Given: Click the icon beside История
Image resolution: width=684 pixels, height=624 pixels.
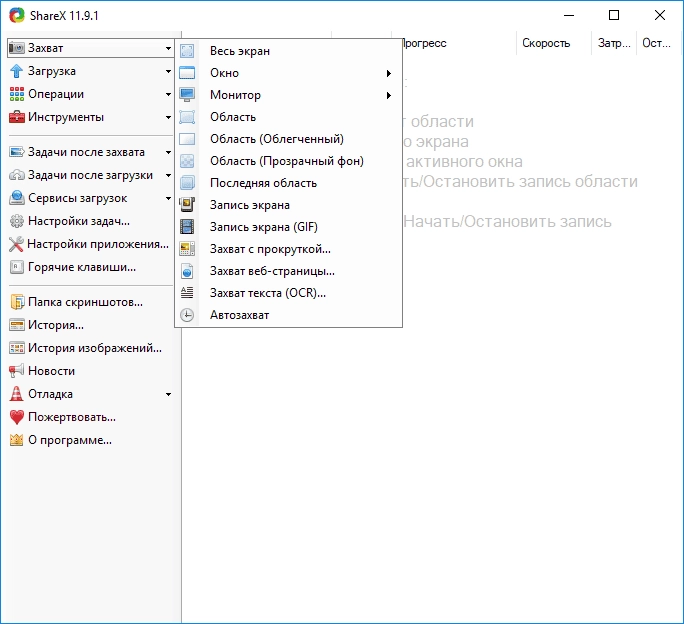Looking at the screenshot, I should click(x=17, y=325).
